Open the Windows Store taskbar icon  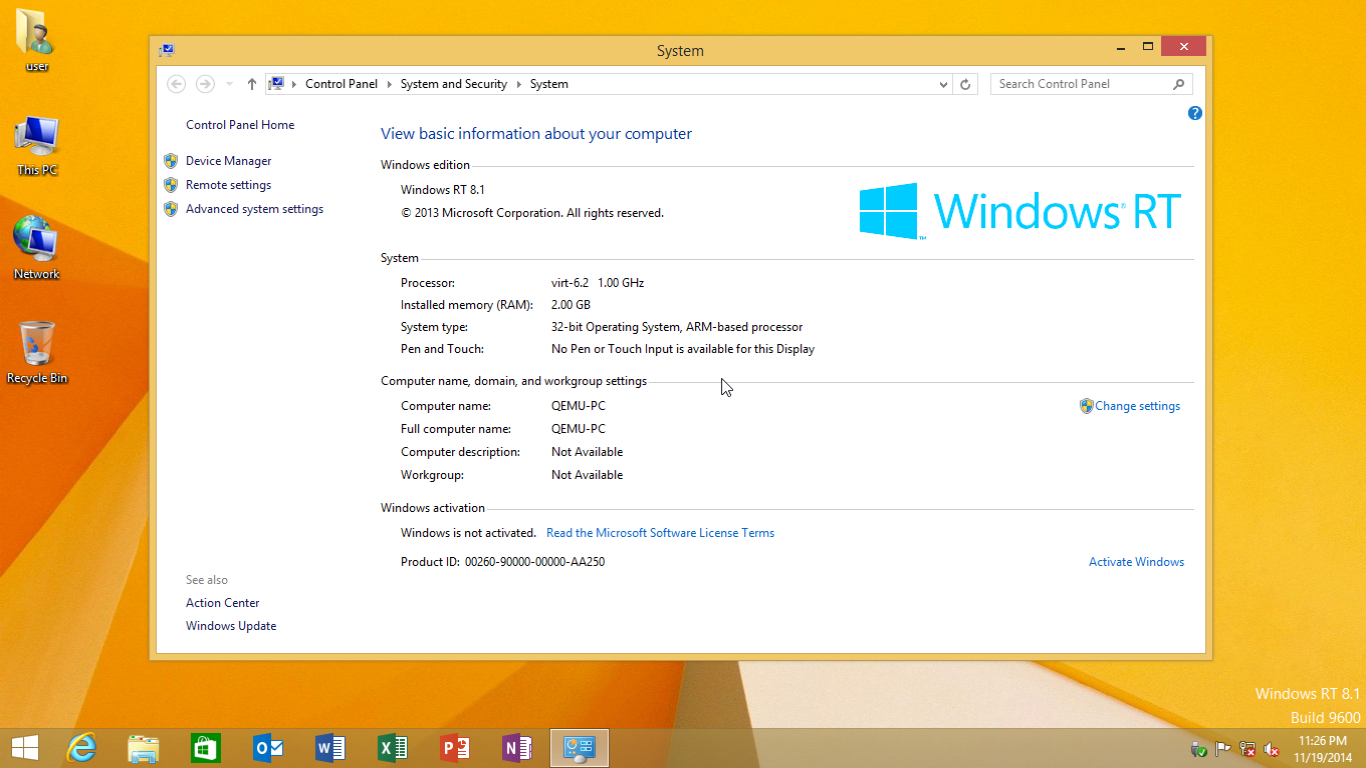point(206,747)
